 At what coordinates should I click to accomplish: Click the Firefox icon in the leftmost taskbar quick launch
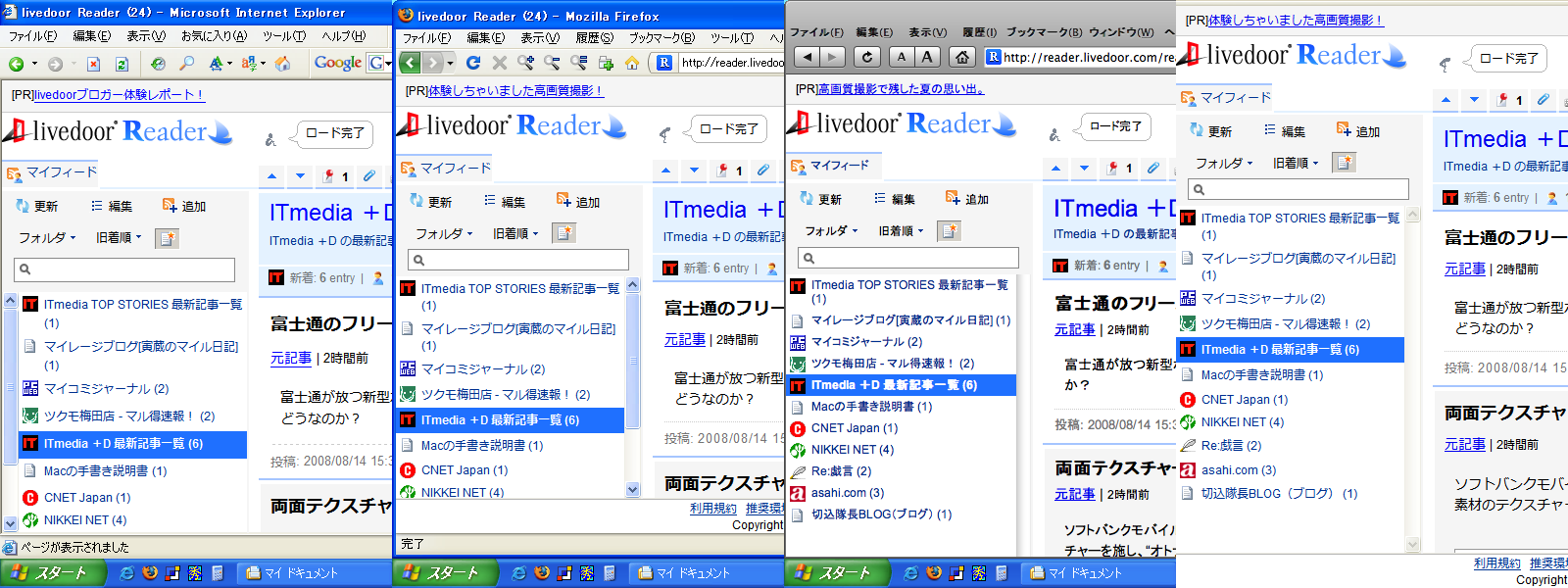[x=149, y=572]
